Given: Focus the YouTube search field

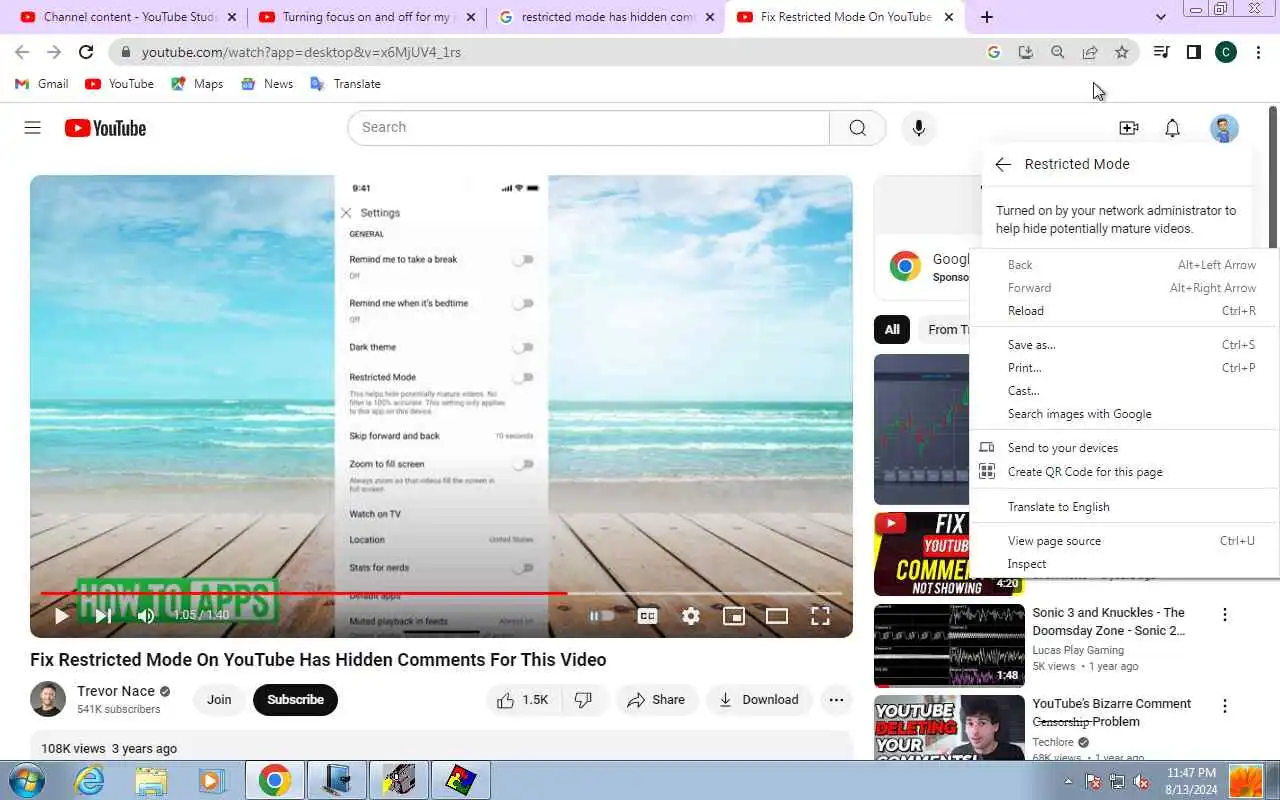Looking at the screenshot, I should coord(588,128).
